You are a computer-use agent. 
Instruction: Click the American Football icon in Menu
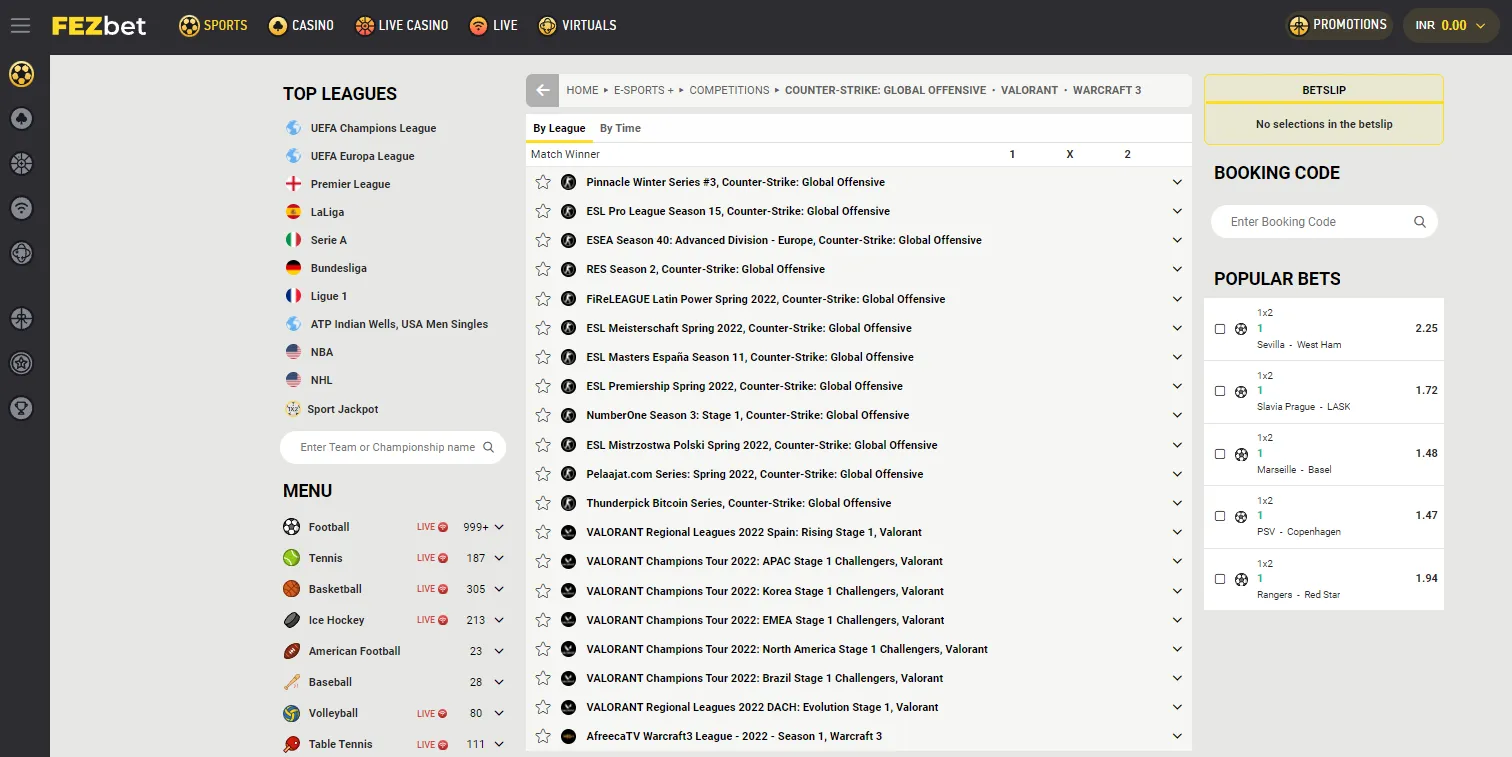pyautogui.click(x=291, y=651)
